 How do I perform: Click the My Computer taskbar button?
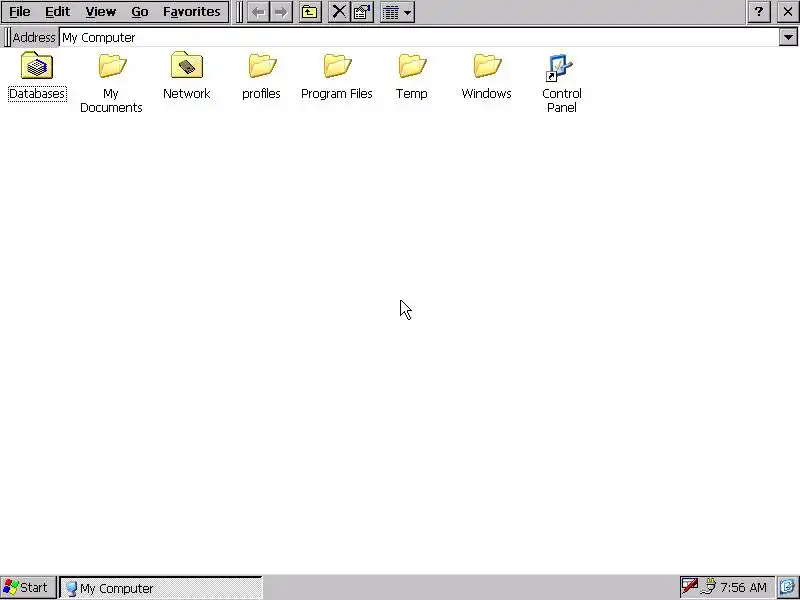click(161, 588)
